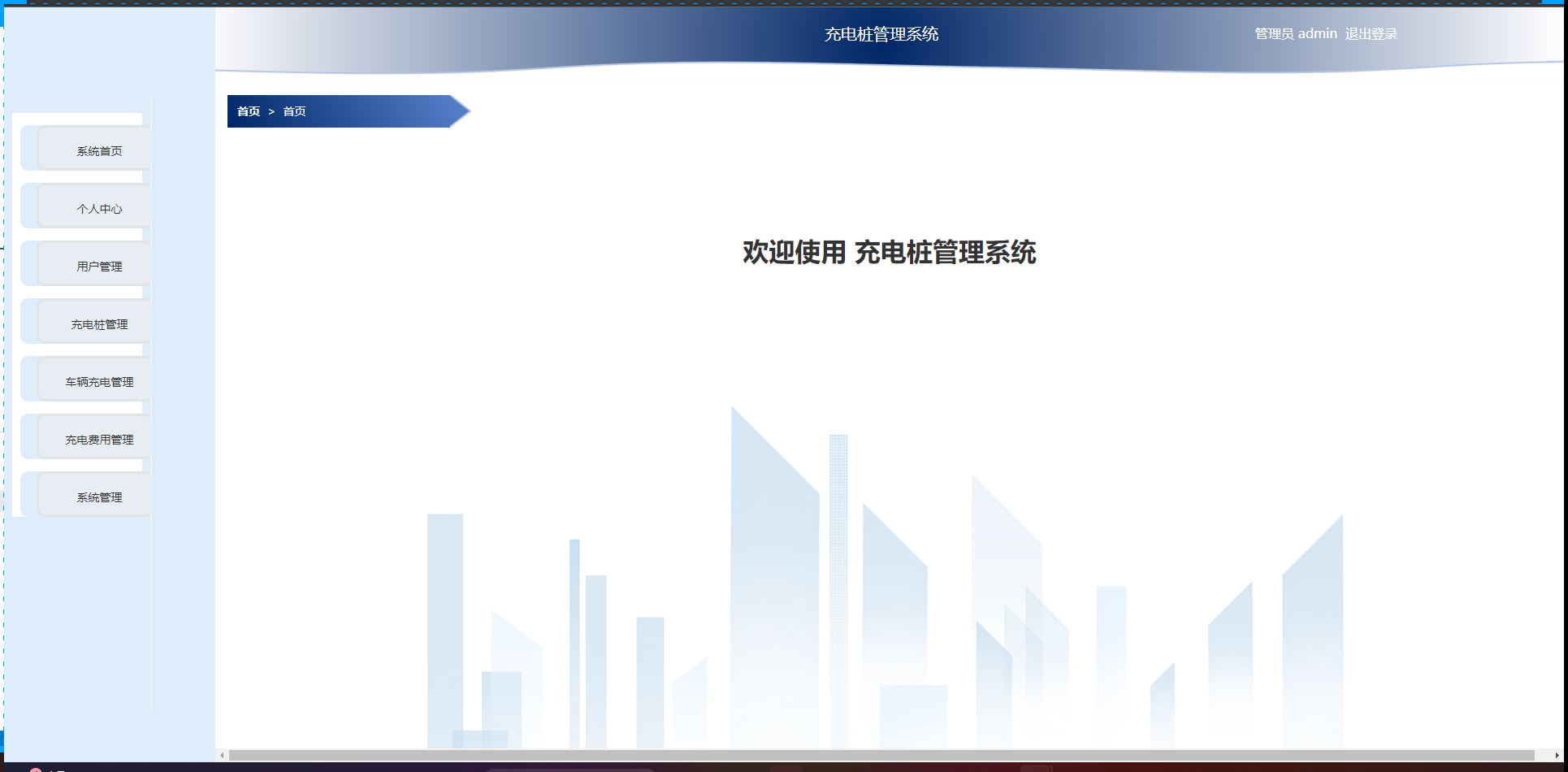This screenshot has height=772, width=1568.
Task: Click the 管理员 admin user label
Action: tap(1295, 34)
